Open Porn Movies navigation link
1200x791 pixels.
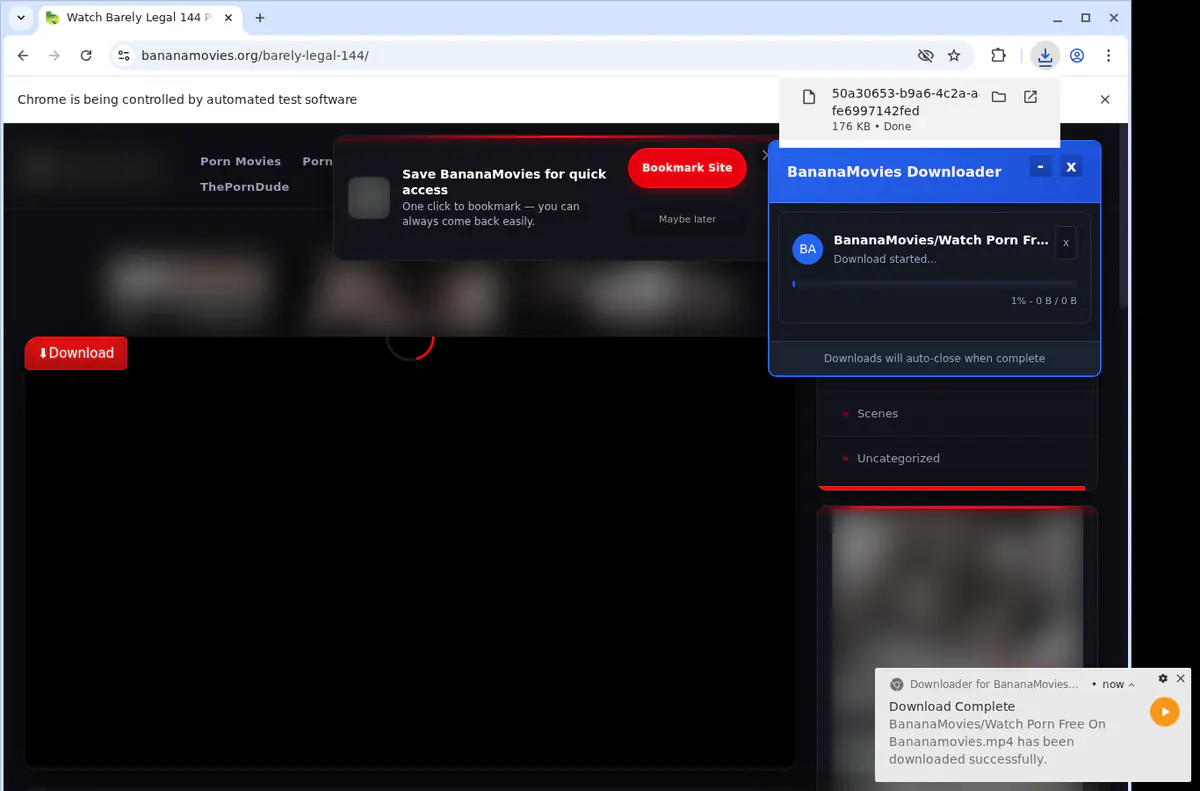[x=240, y=161]
